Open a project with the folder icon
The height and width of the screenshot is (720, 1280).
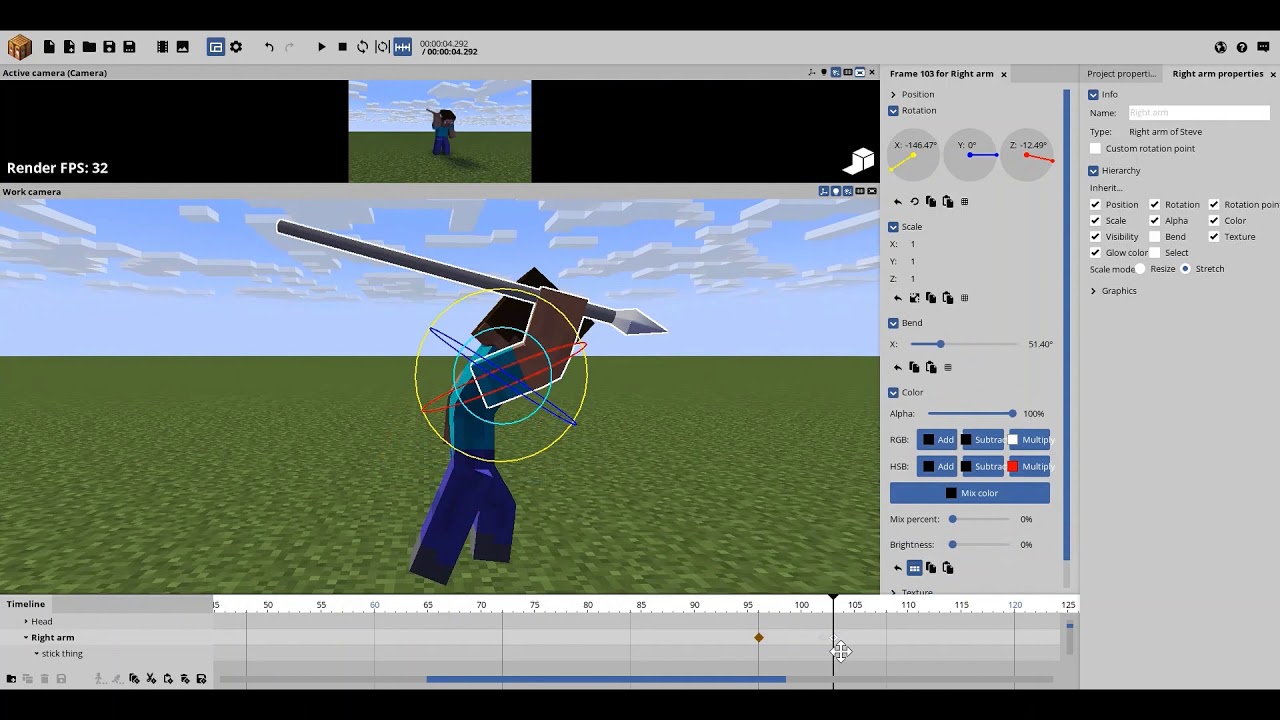[x=89, y=47]
